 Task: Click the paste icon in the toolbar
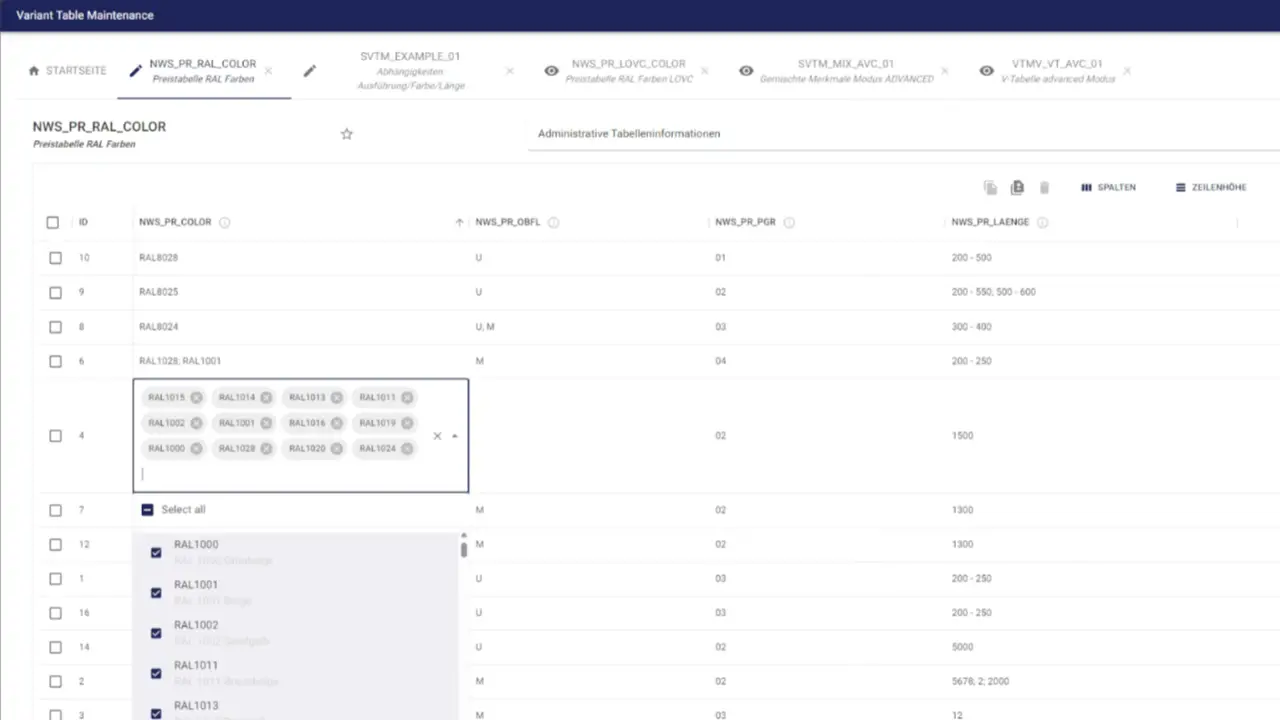pyautogui.click(x=1017, y=187)
